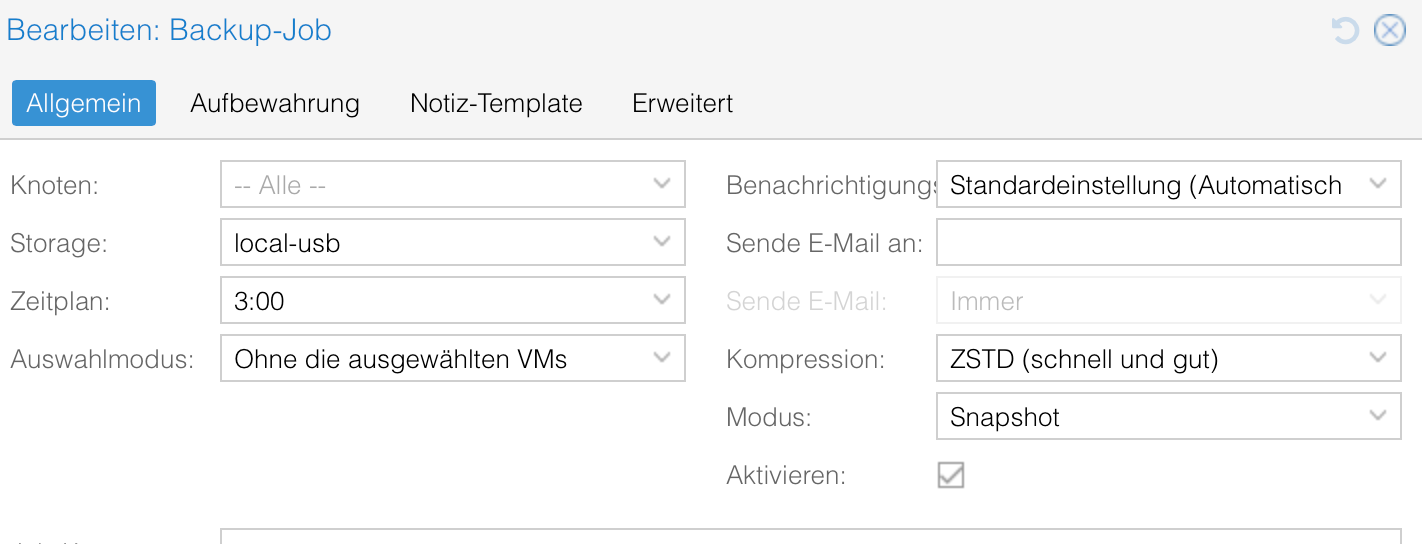This screenshot has width=1422, height=544.
Task: Select the Erweitert tab
Action: (x=683, y=103)
